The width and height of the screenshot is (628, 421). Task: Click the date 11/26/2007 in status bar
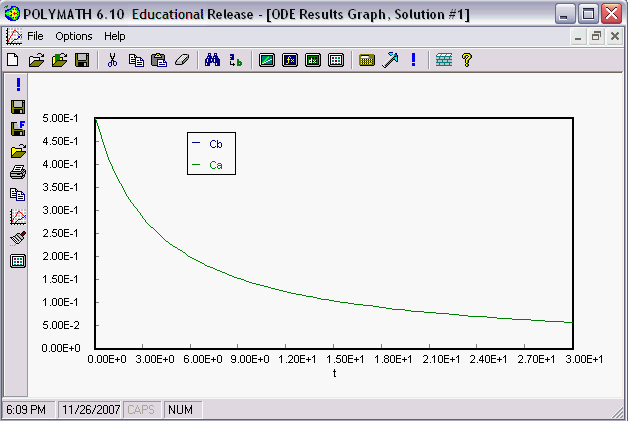pyautogui.click(x=89, y=410)
